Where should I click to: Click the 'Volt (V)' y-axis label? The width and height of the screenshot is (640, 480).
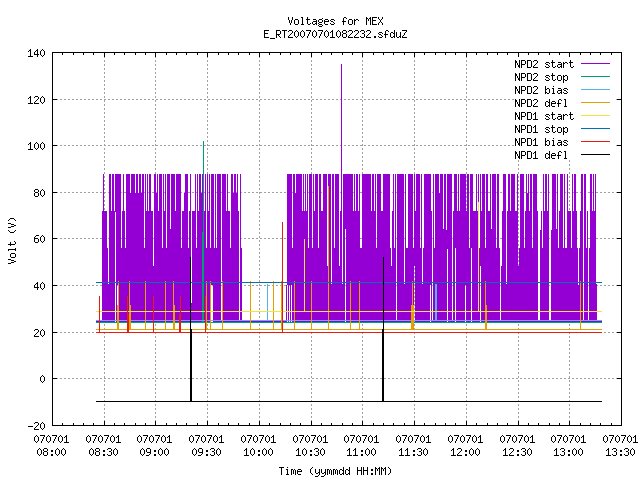pyautogui.click(x=12, y=240)
